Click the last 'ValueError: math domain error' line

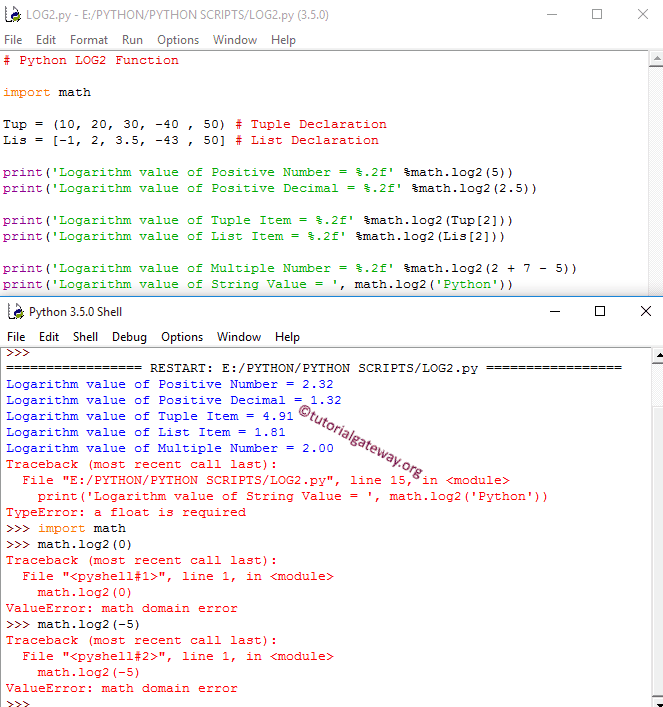pyautogui.click(x=122, y=689)
